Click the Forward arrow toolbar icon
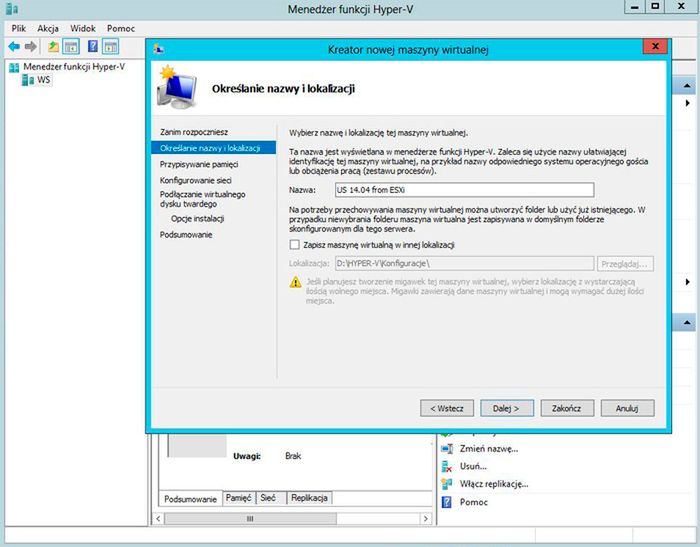This screenshot has width=700, height=547. click(x=30, y=46)
